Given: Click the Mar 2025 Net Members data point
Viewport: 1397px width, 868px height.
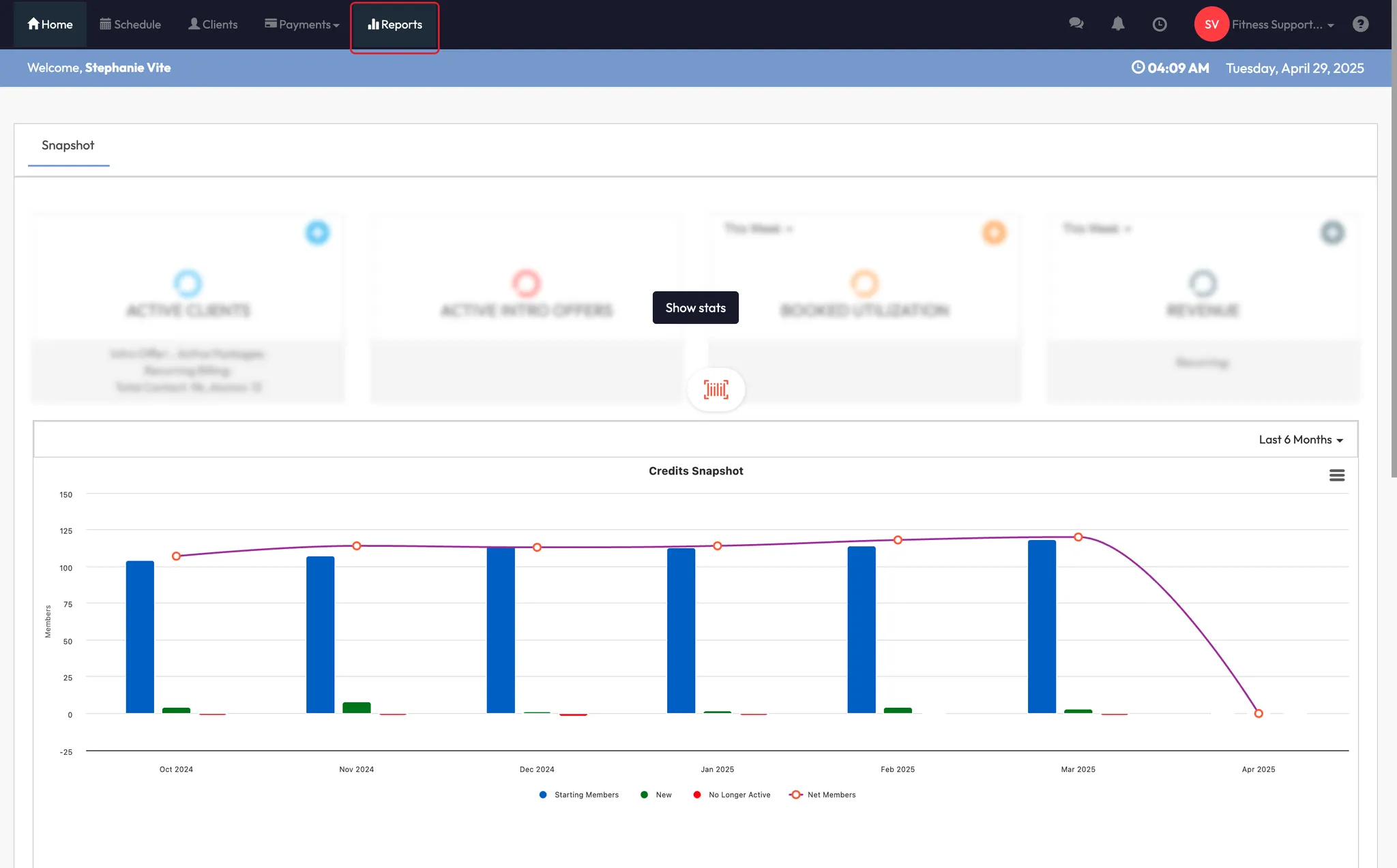Looking at the screenshot, I should 1078,537.
